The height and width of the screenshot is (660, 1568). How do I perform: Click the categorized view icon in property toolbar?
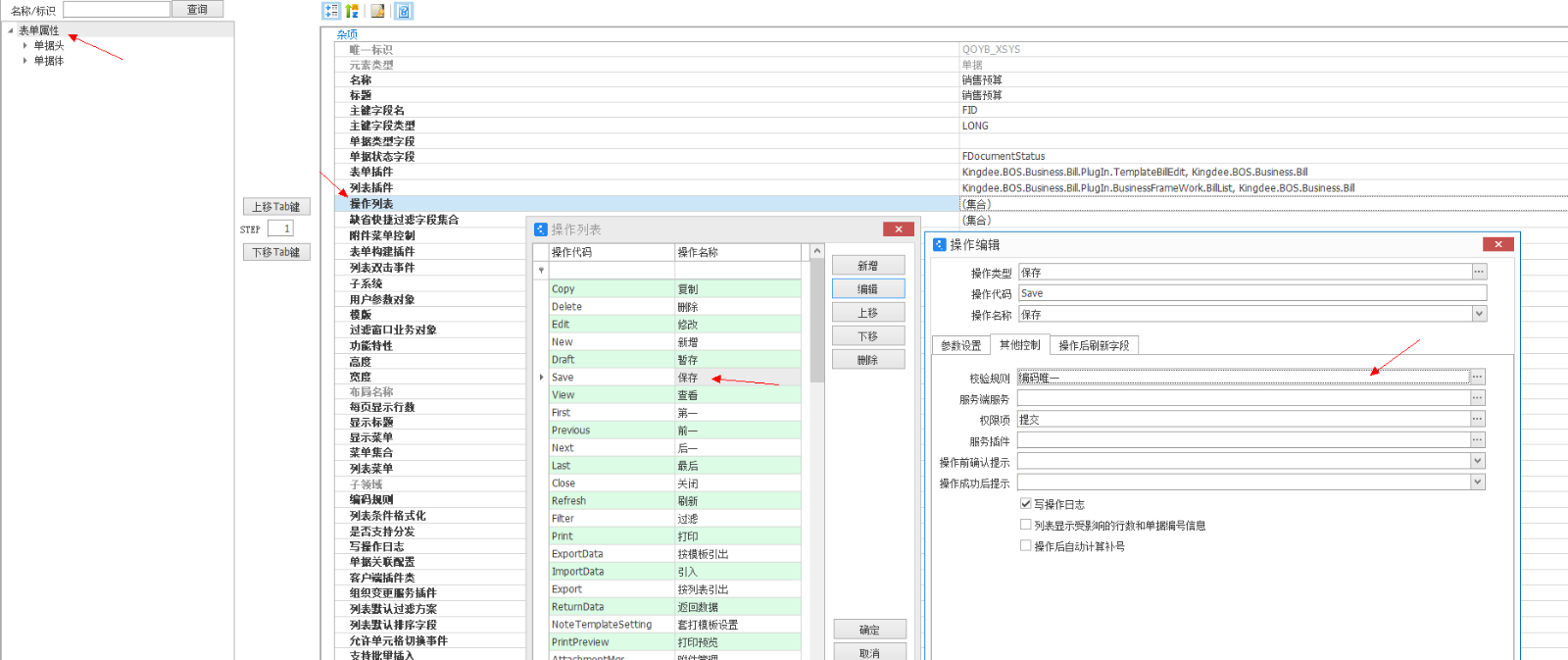tap(331, 11)
